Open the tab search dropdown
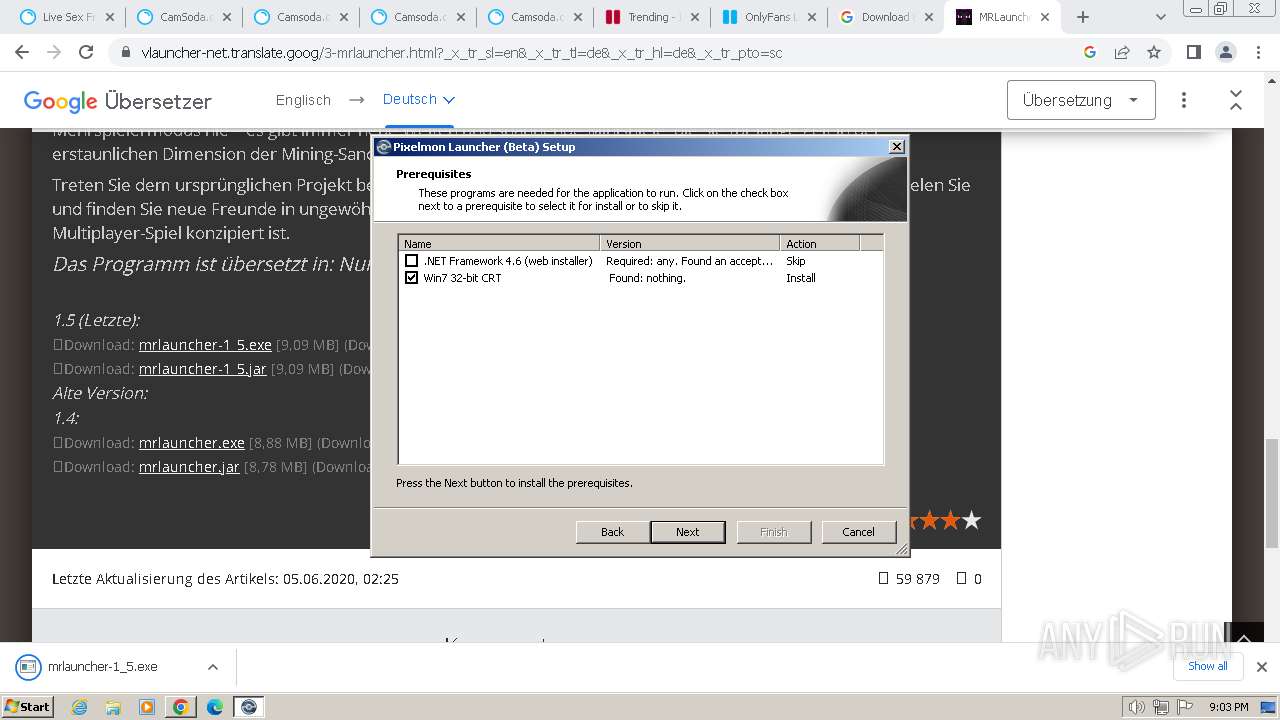The height and width of the screenshot is (720, 1280). pyautogui.click(x=1161, y=17)
